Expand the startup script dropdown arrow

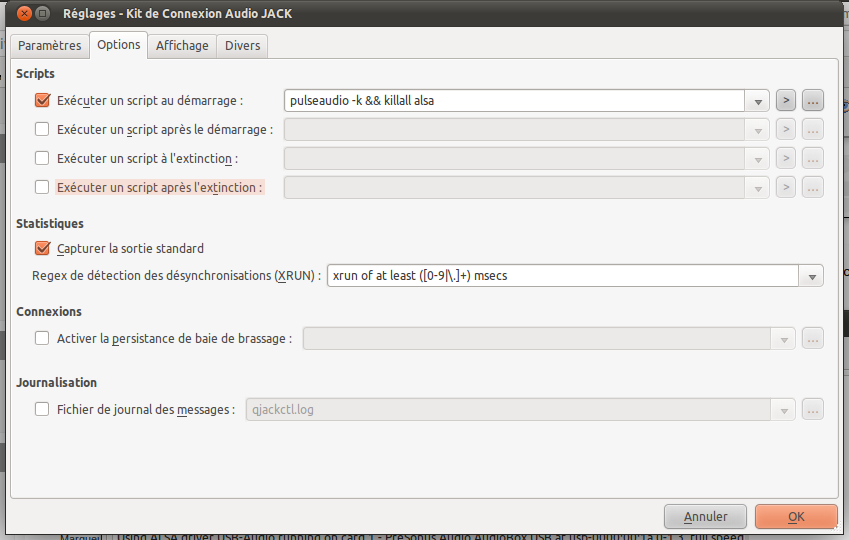click(758, 100)
